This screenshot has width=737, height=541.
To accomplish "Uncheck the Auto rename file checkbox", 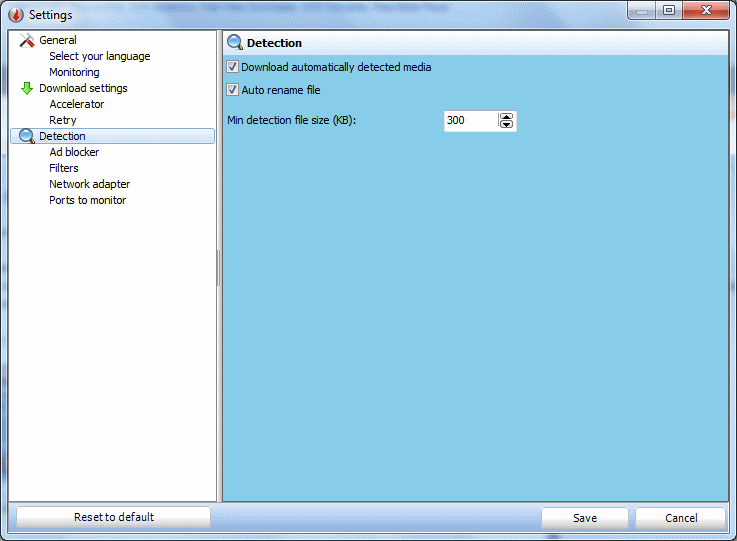I will pyautogui.click(x=232, y=89).
